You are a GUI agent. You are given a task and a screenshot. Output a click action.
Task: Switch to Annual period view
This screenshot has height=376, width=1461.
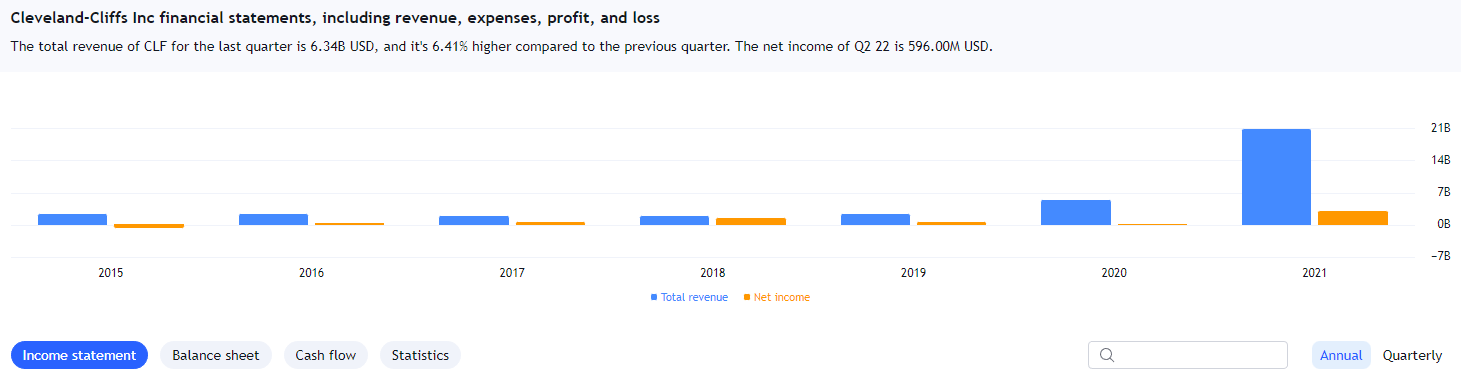(1341, 355)
